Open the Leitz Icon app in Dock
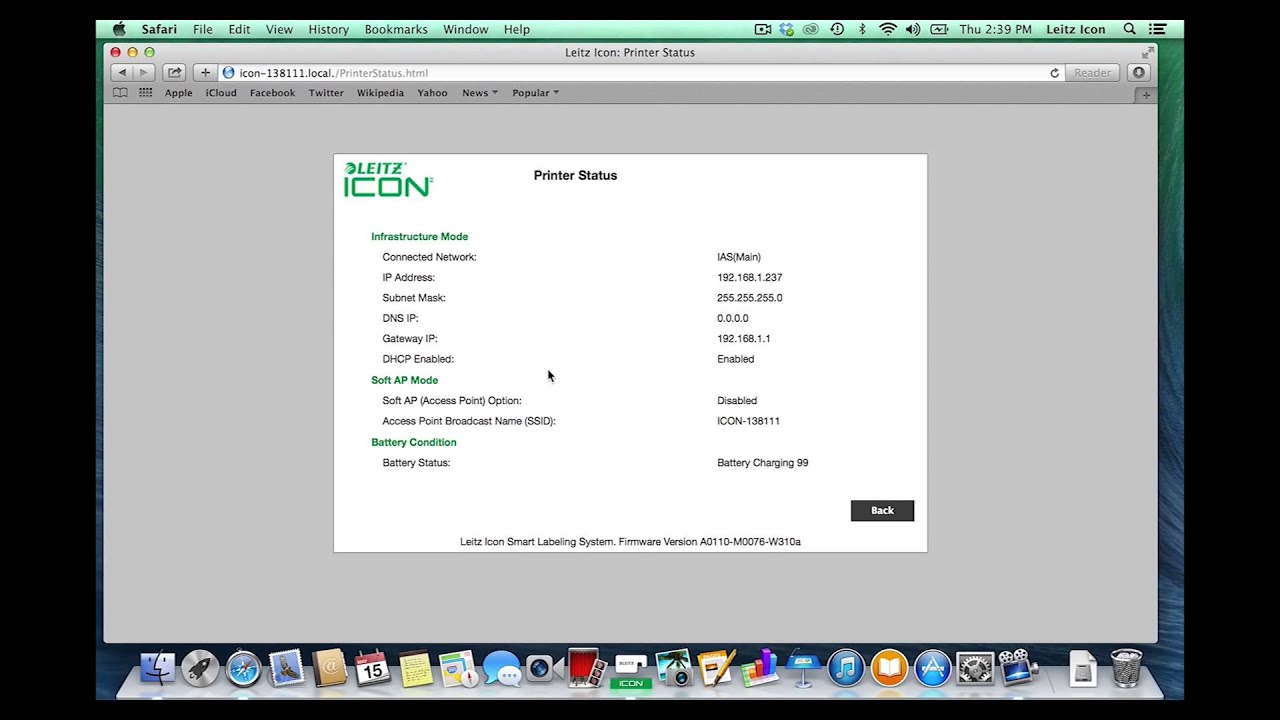 630,671
